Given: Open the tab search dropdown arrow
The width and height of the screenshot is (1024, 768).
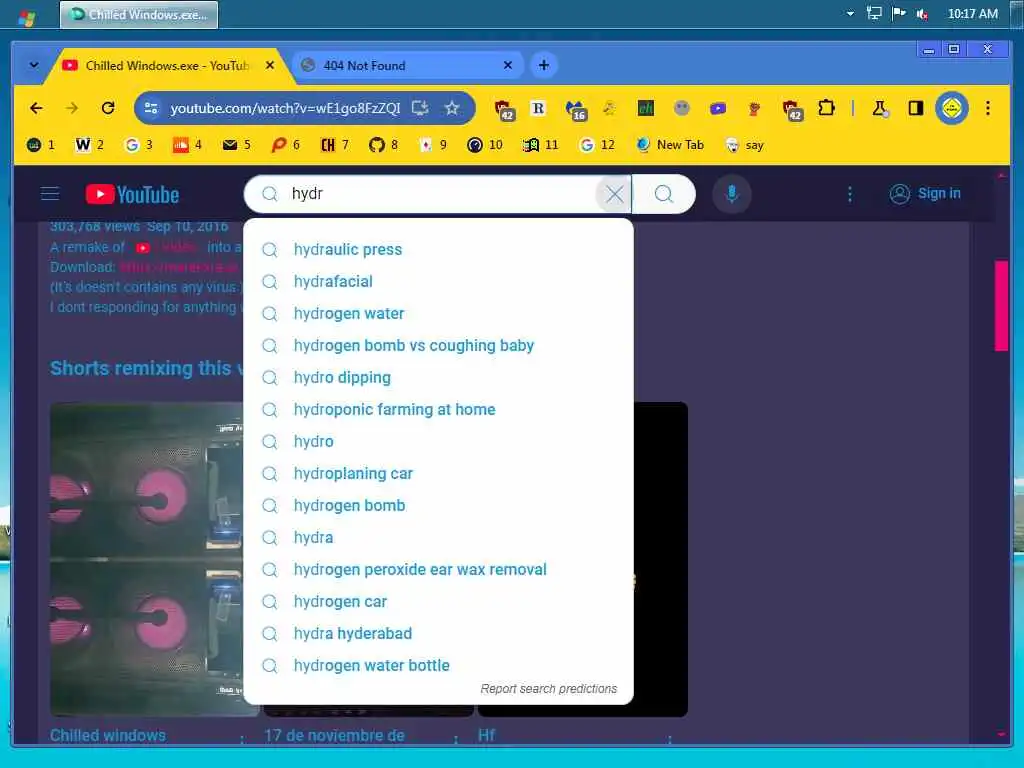Looking at the screenshot, I should pyautogui.click(x=34, y=65).
